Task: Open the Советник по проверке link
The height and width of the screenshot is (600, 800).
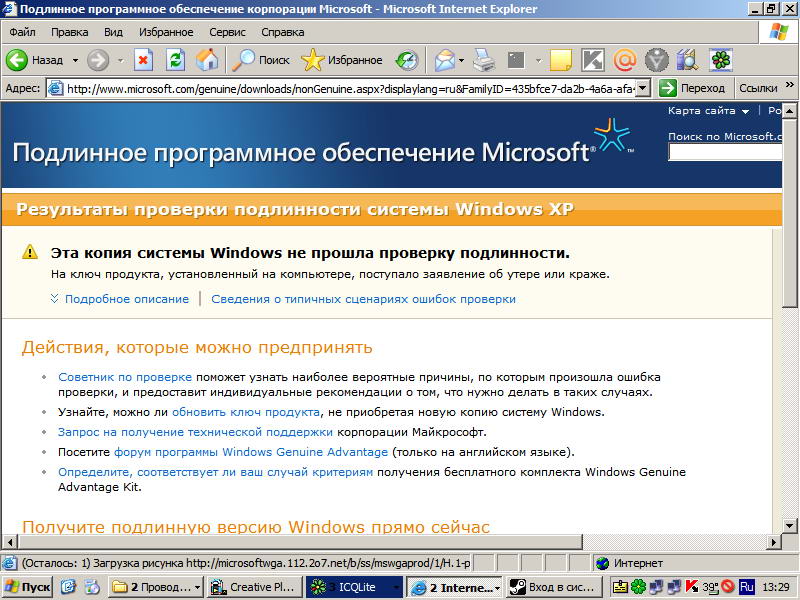Action: click(125, 377)
